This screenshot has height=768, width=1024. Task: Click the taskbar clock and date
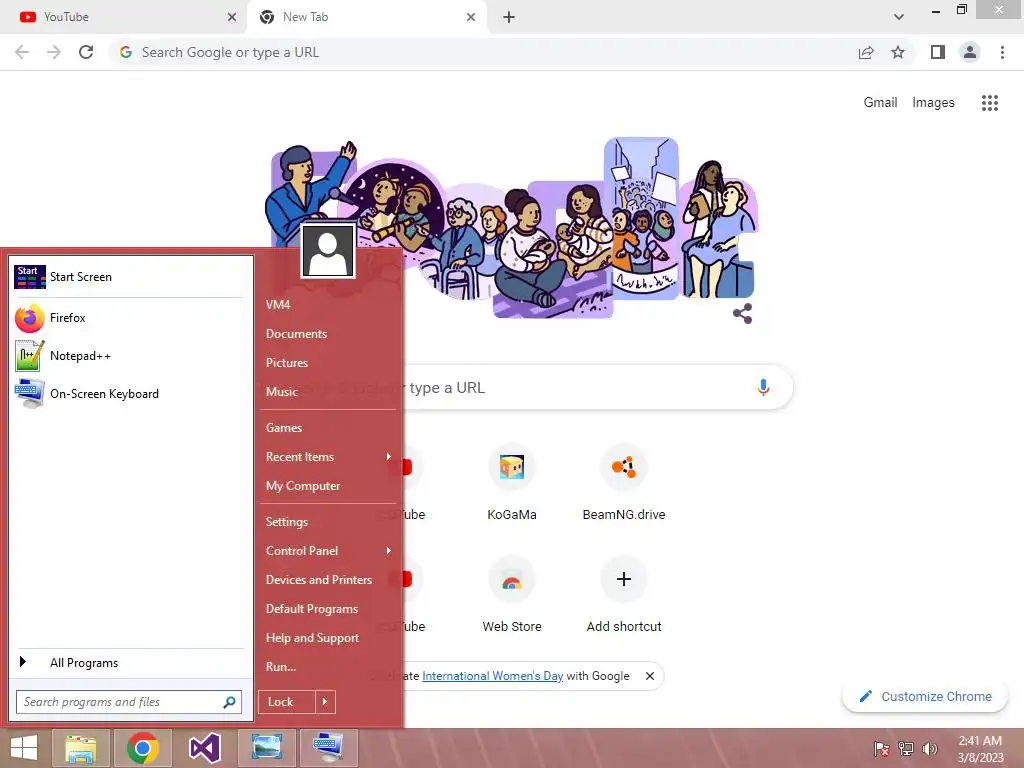tap(980, 749)
